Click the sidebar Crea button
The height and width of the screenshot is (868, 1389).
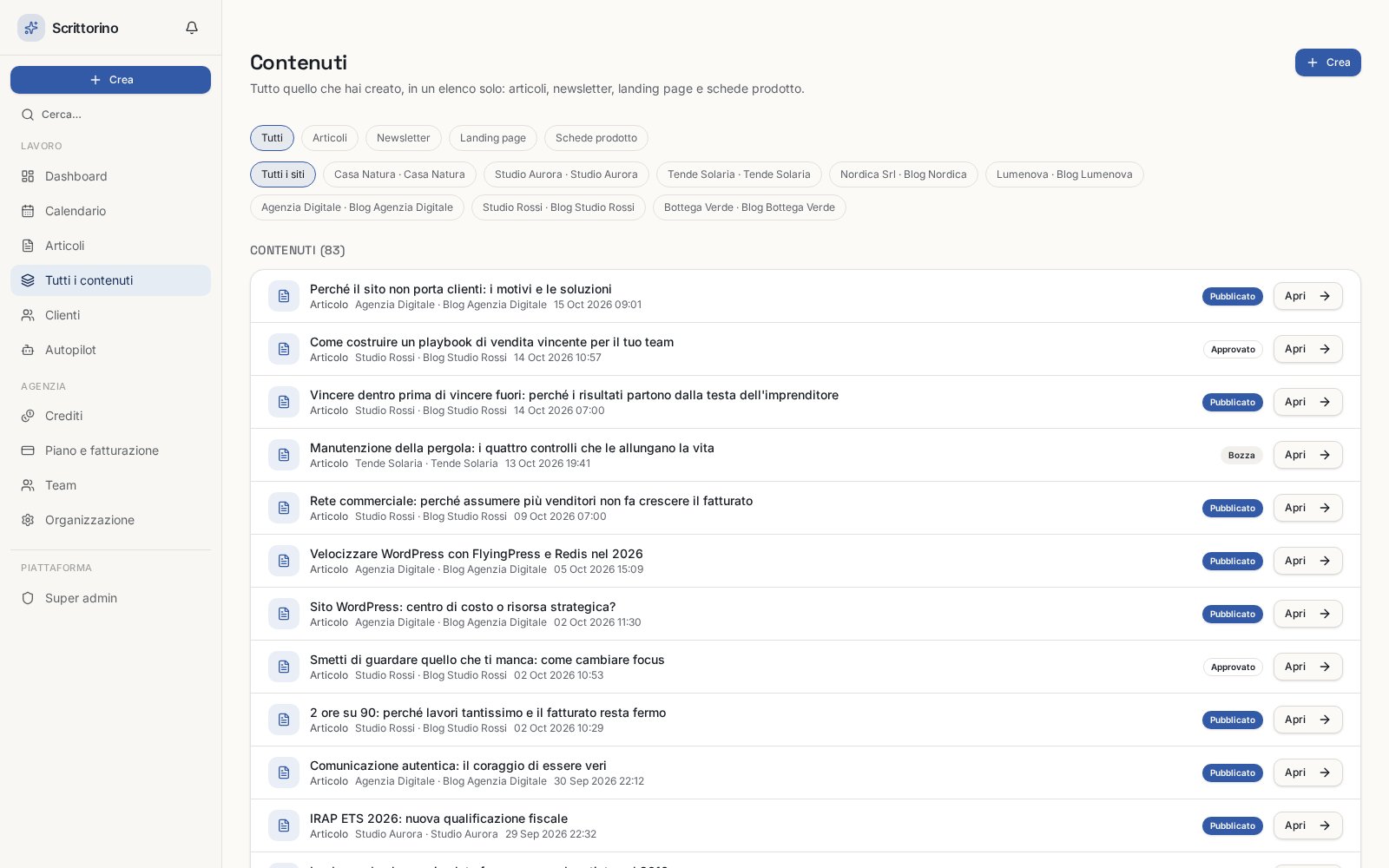click(x=110, y=80)
